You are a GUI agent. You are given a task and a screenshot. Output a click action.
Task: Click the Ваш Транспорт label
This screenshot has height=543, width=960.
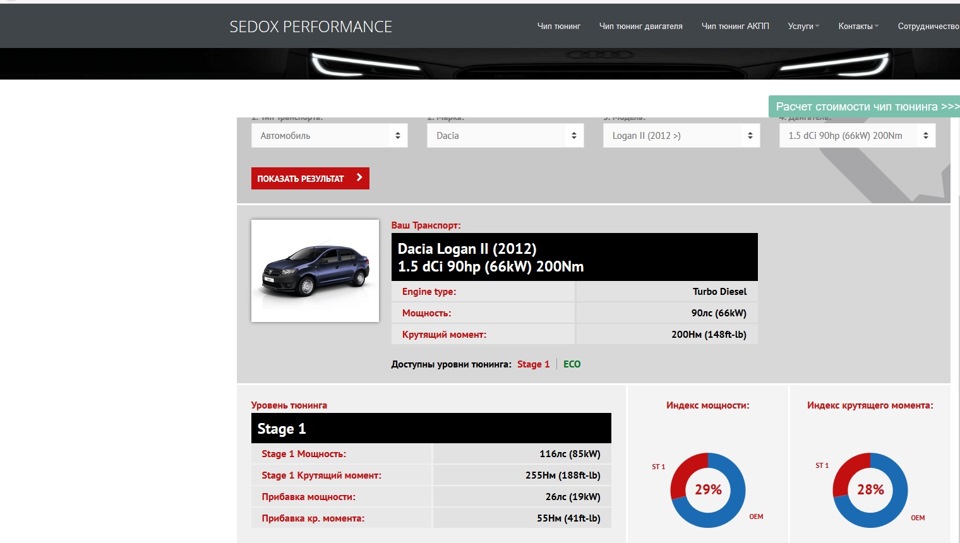tap(426, 225)
